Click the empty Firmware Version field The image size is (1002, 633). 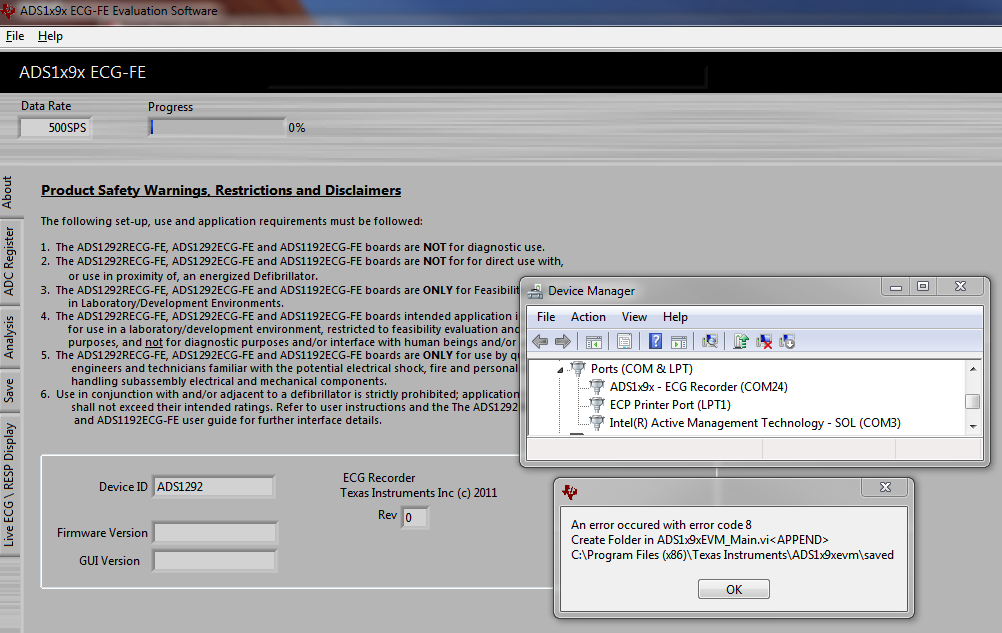pos(215,533)
